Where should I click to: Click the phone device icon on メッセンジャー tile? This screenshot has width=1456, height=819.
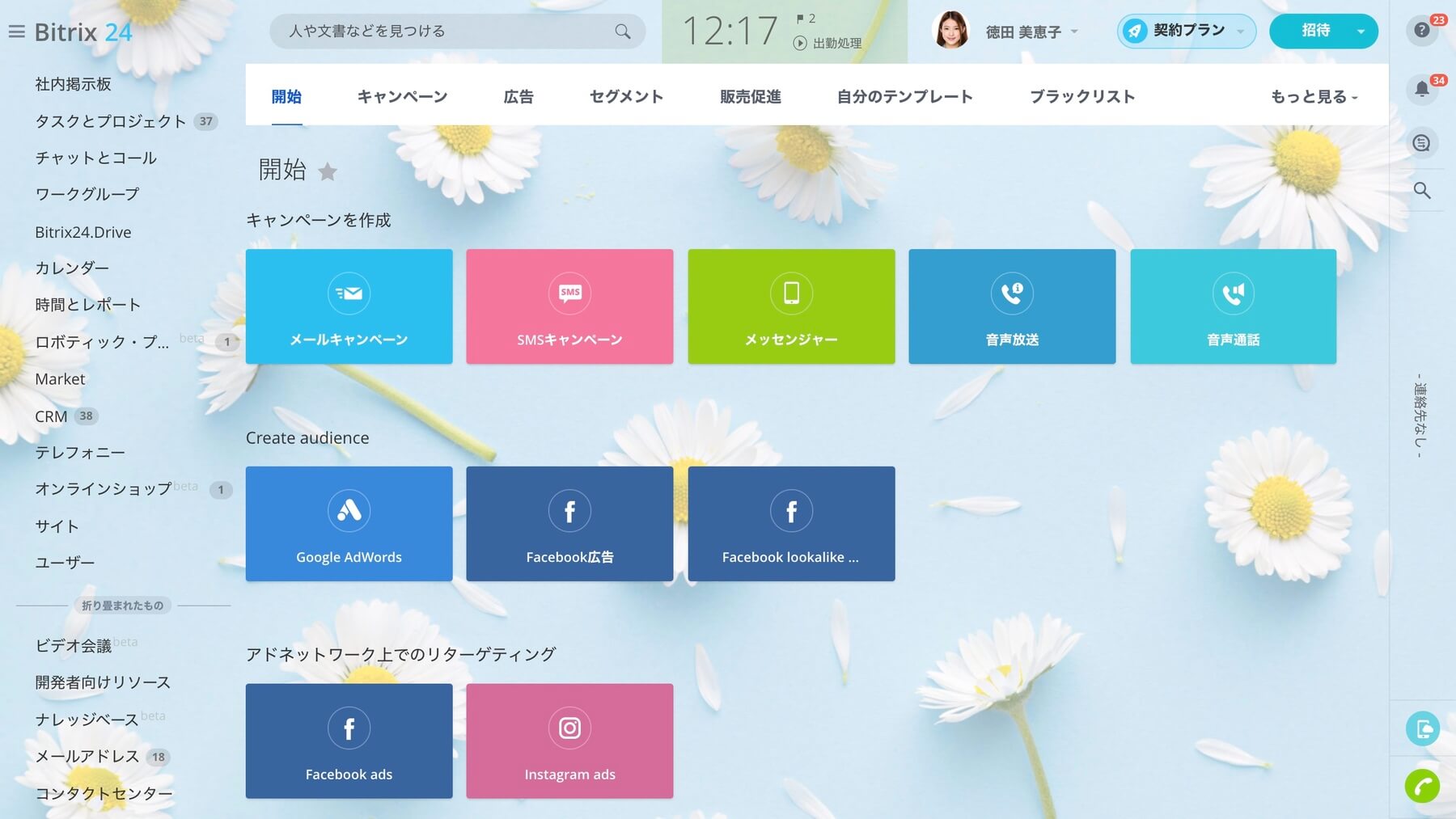(x=791, y=293)
